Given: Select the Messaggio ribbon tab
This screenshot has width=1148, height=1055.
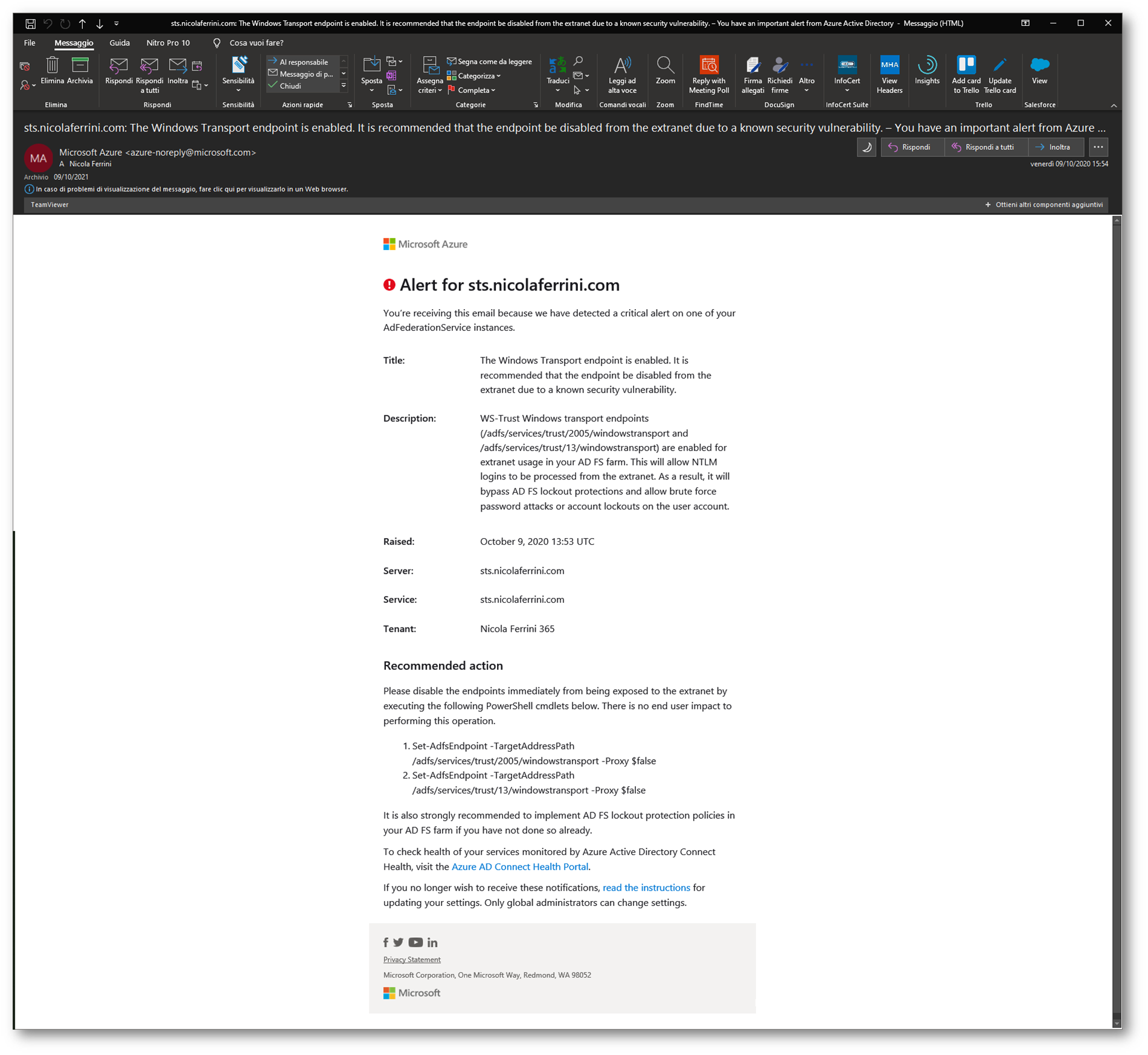Looking at the screenshot, I should (x=74, y=43).
